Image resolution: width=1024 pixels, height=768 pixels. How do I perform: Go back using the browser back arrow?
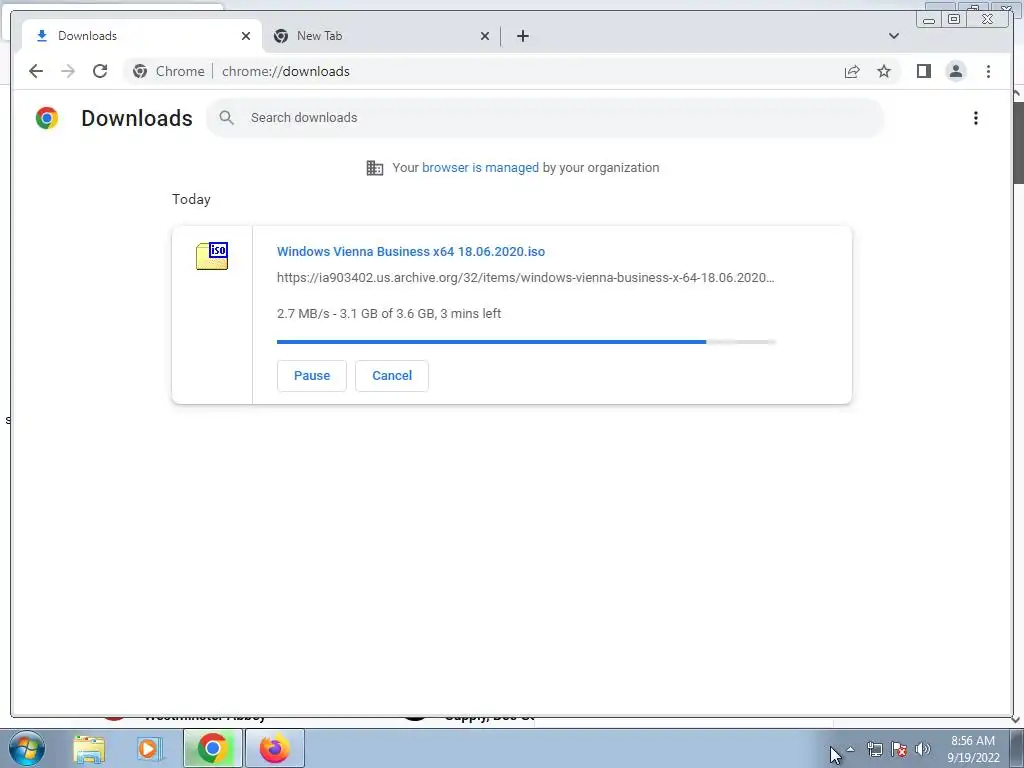pos(36,71)
